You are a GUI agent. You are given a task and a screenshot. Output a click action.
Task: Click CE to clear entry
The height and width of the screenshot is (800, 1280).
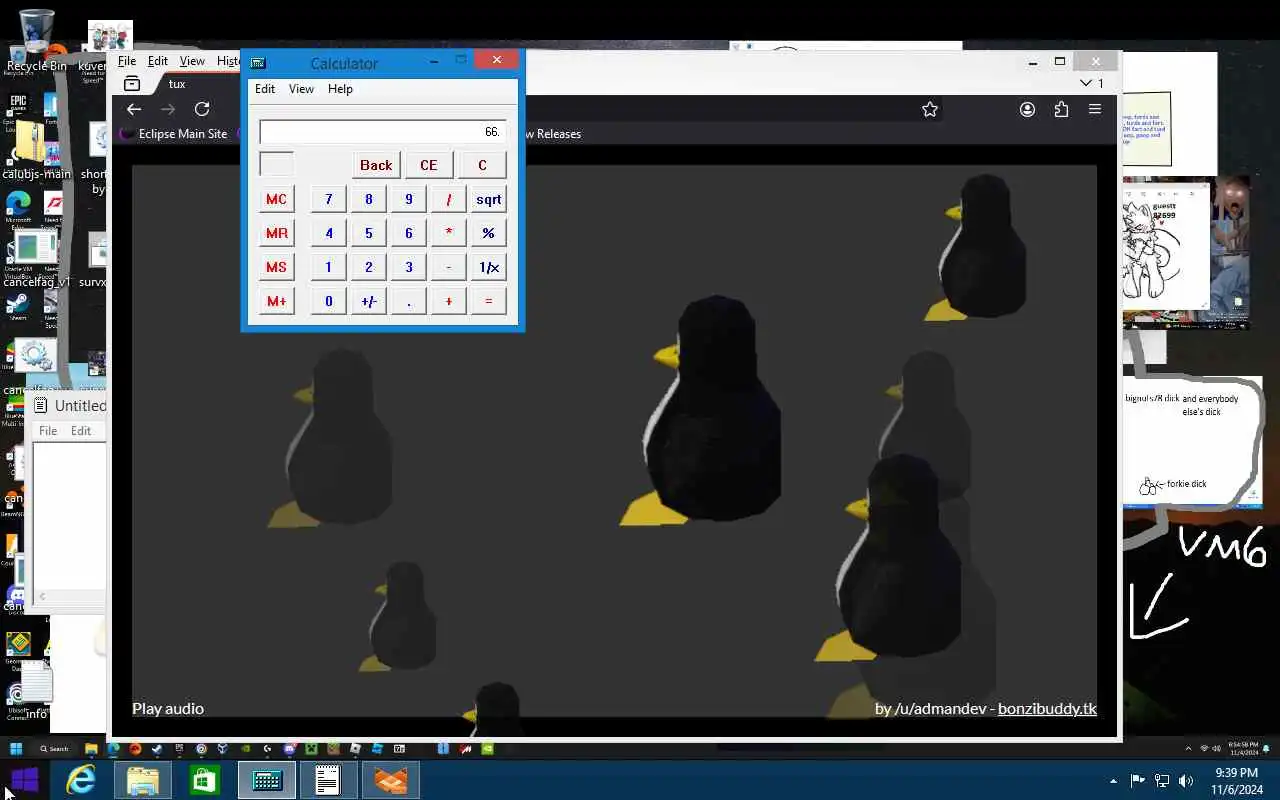[429, 165]
